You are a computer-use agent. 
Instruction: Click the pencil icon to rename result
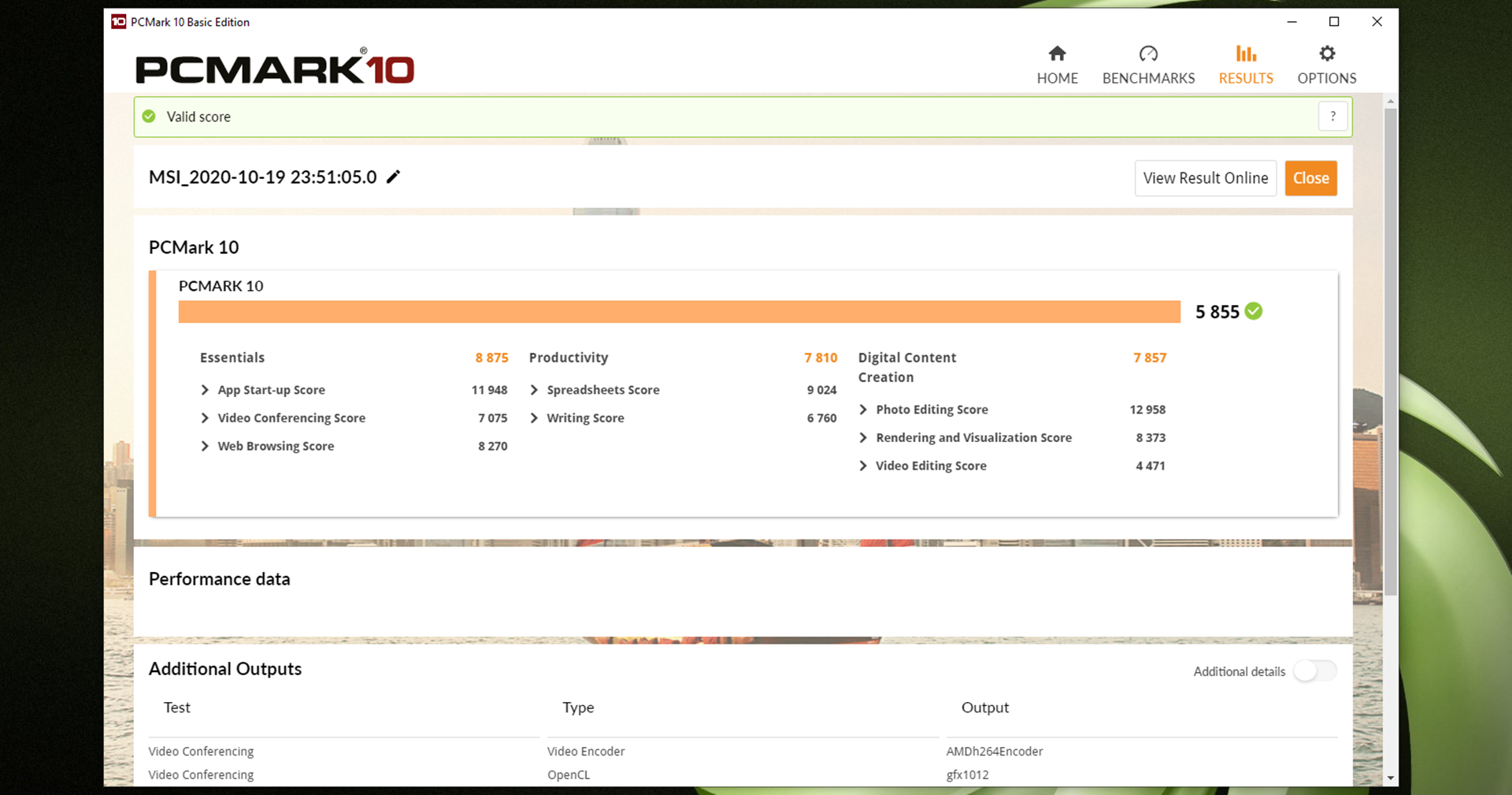pos(393,176)
